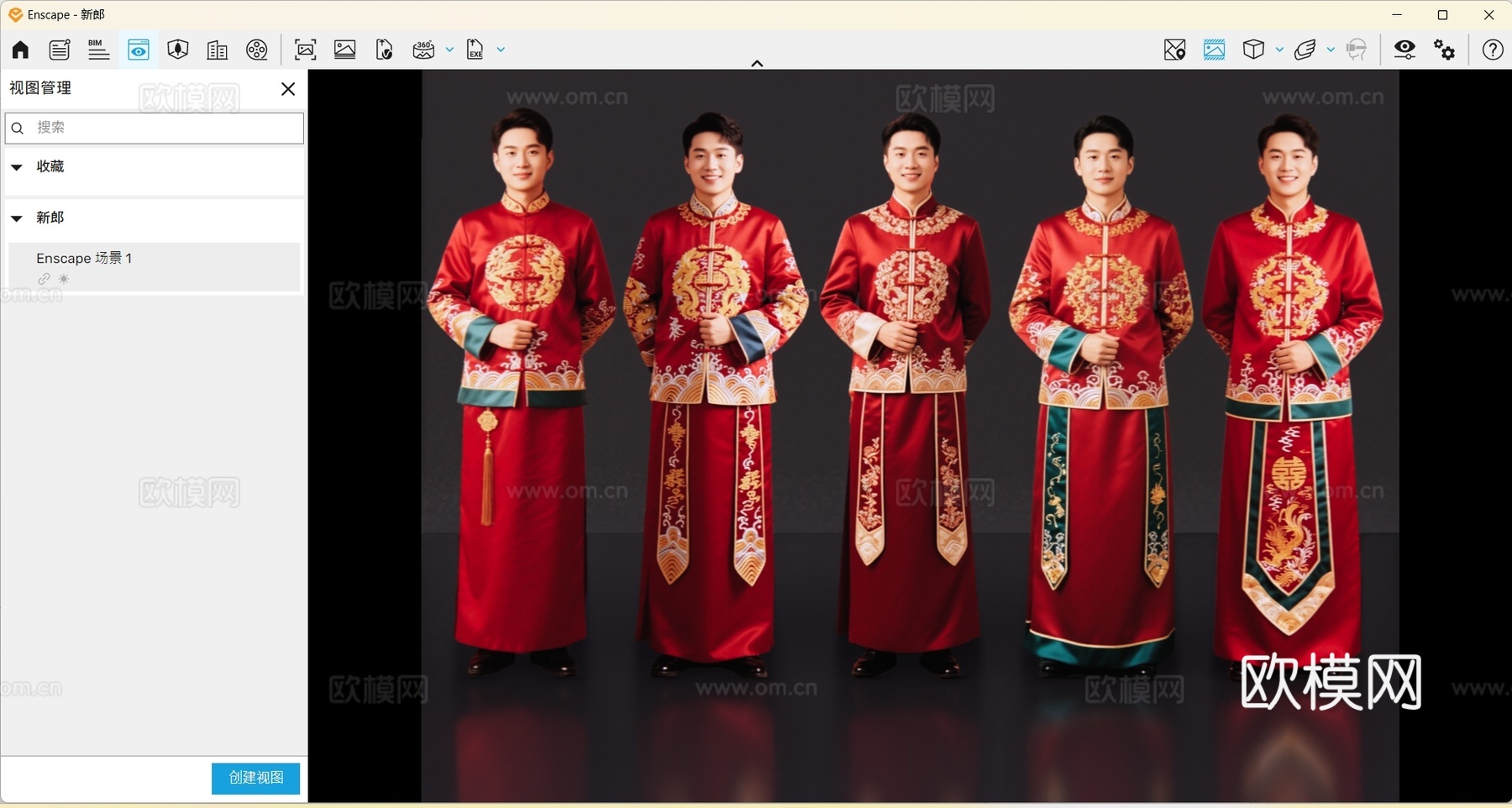Enable the VR headset mode

click(x=1357, y=50)
